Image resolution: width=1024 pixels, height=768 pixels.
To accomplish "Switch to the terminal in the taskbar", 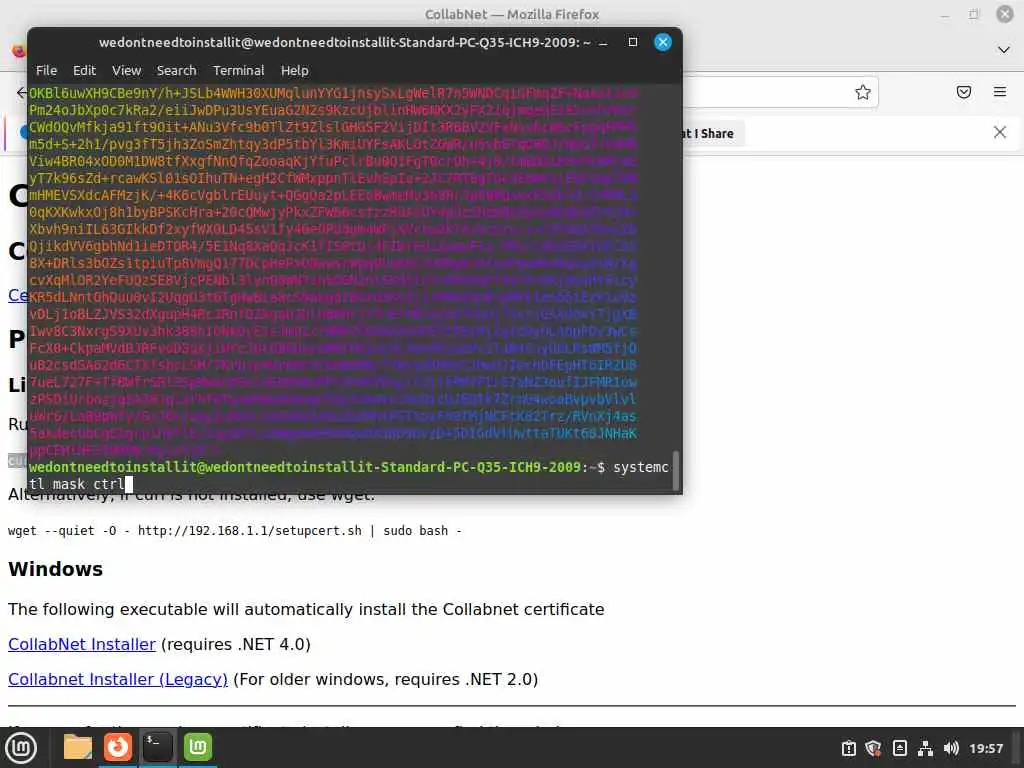I will [x=157, y=747].
